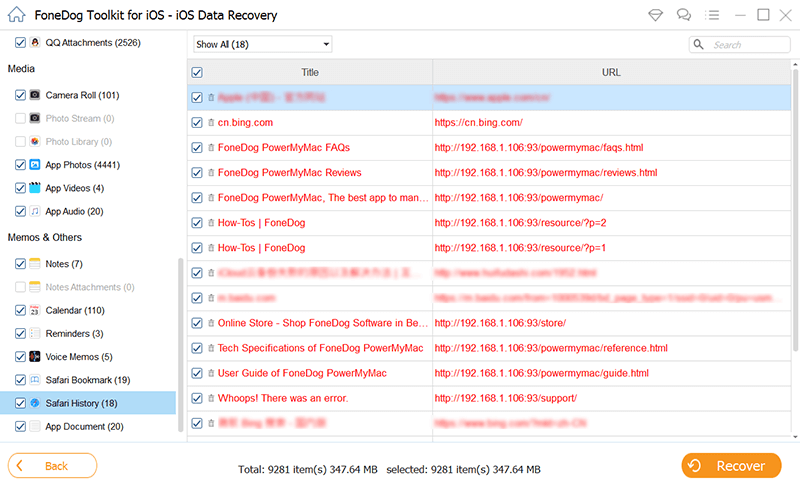Click the search magnifier icon
Screen dimensions: 800x489
coord(698,44)
